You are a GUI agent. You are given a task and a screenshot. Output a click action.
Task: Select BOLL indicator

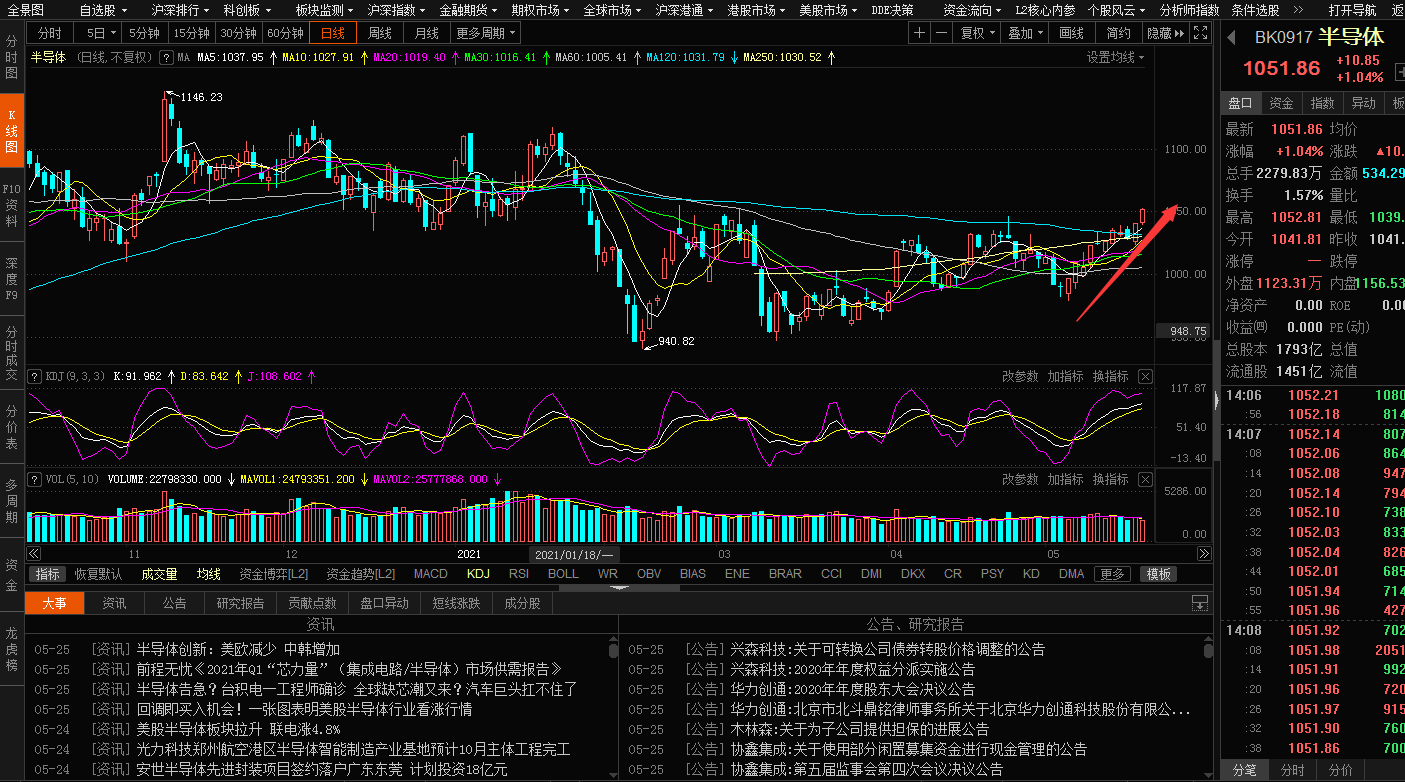pyautogui.click(x=563, y=574)
